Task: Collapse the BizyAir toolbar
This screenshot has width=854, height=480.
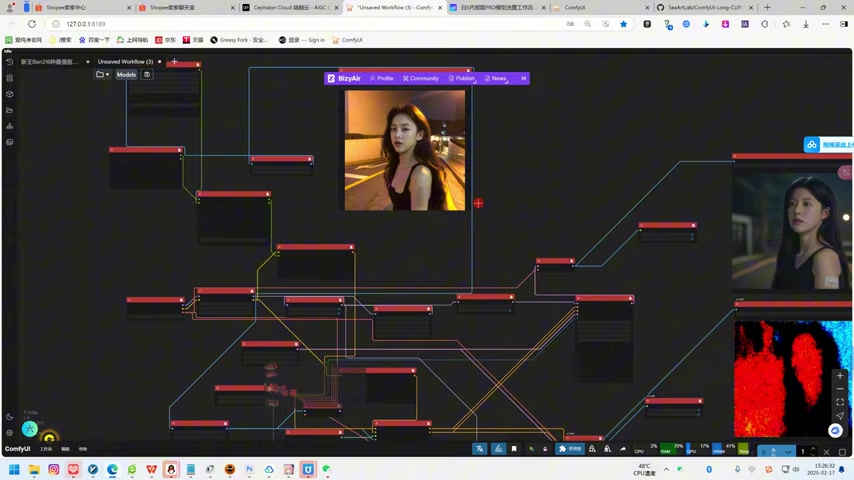Action: [x=523, y=78]
